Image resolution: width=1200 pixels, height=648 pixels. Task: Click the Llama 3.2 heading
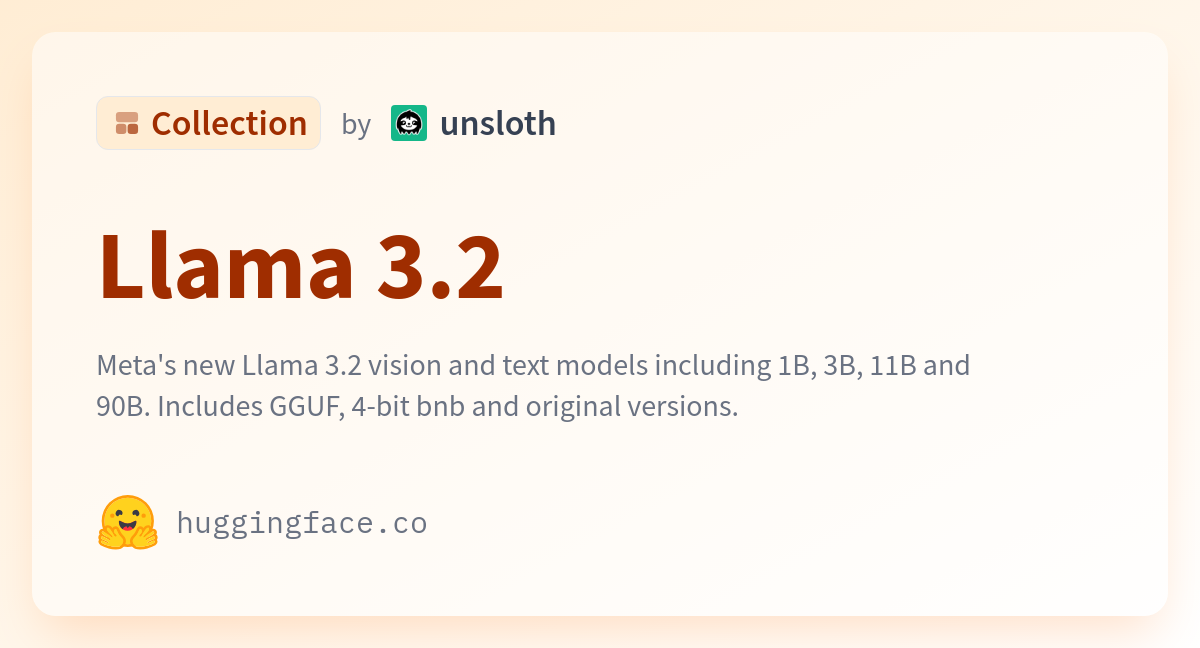pyautogui.click(x=300, y=266)
